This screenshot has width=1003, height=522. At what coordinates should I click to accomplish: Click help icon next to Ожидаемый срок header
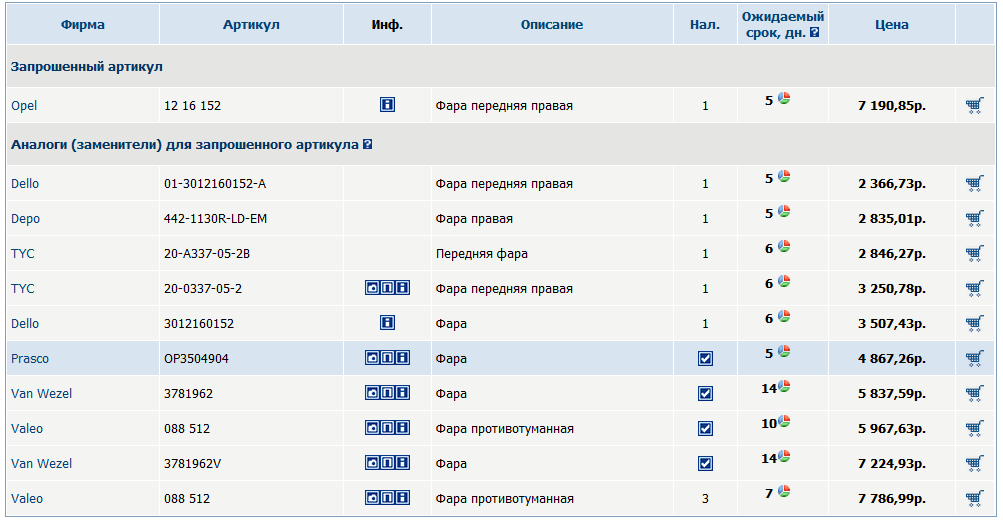814,33
